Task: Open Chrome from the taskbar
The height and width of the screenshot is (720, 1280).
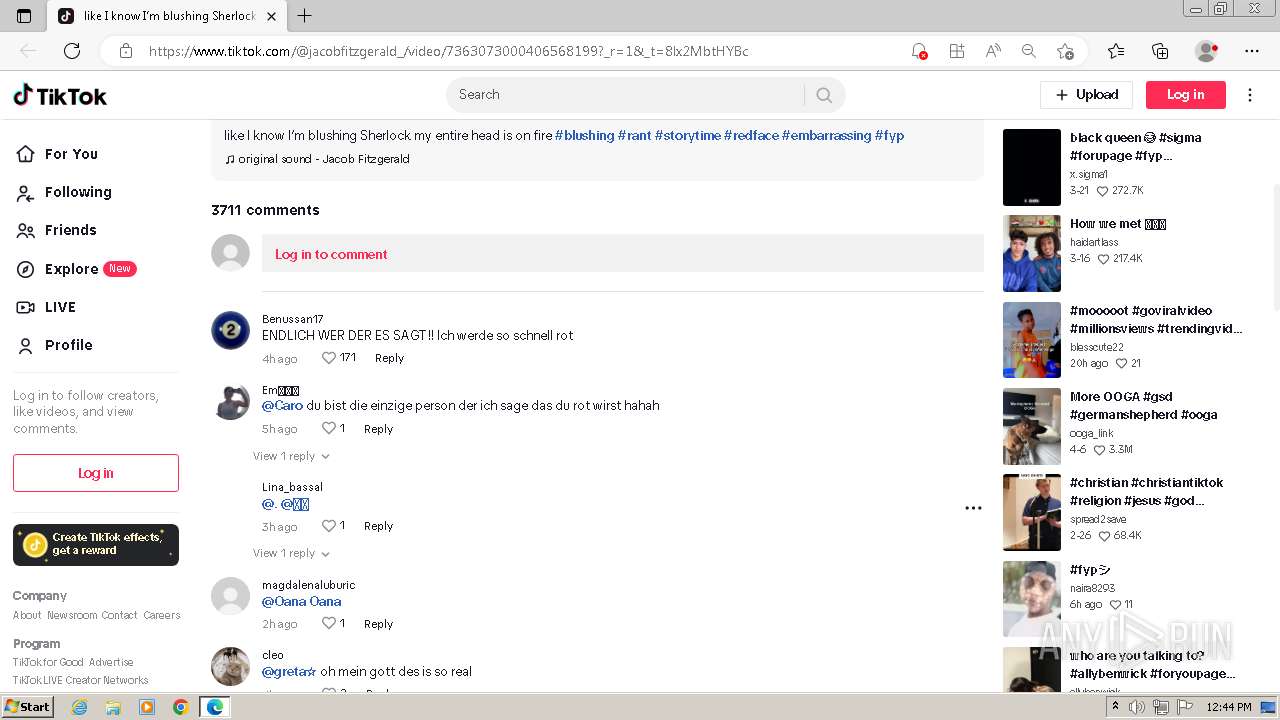Action: [180, 707]
